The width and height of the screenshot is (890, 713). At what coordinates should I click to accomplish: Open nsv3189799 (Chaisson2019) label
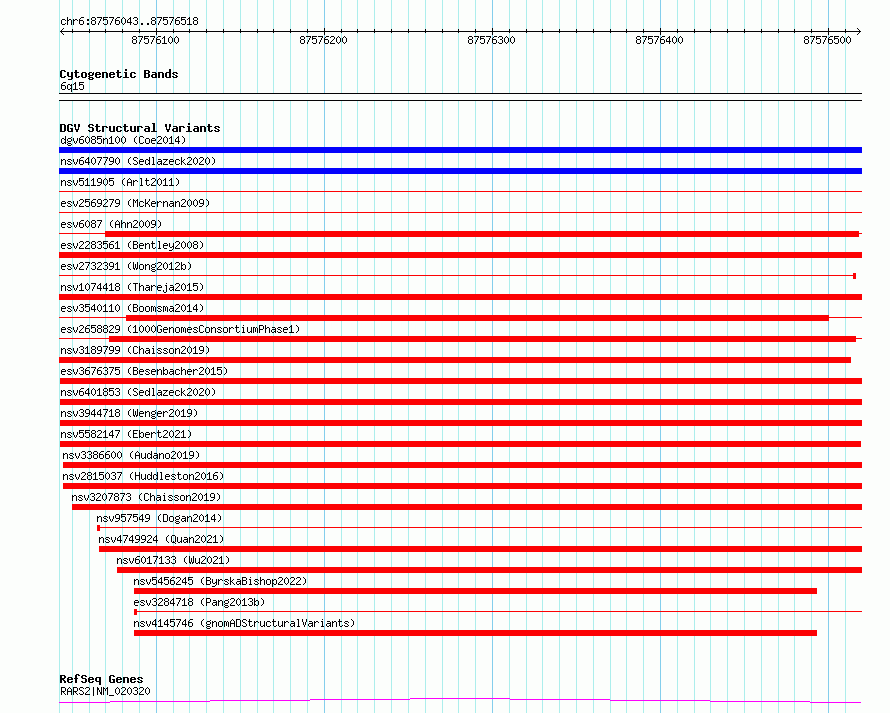(135, 350)
